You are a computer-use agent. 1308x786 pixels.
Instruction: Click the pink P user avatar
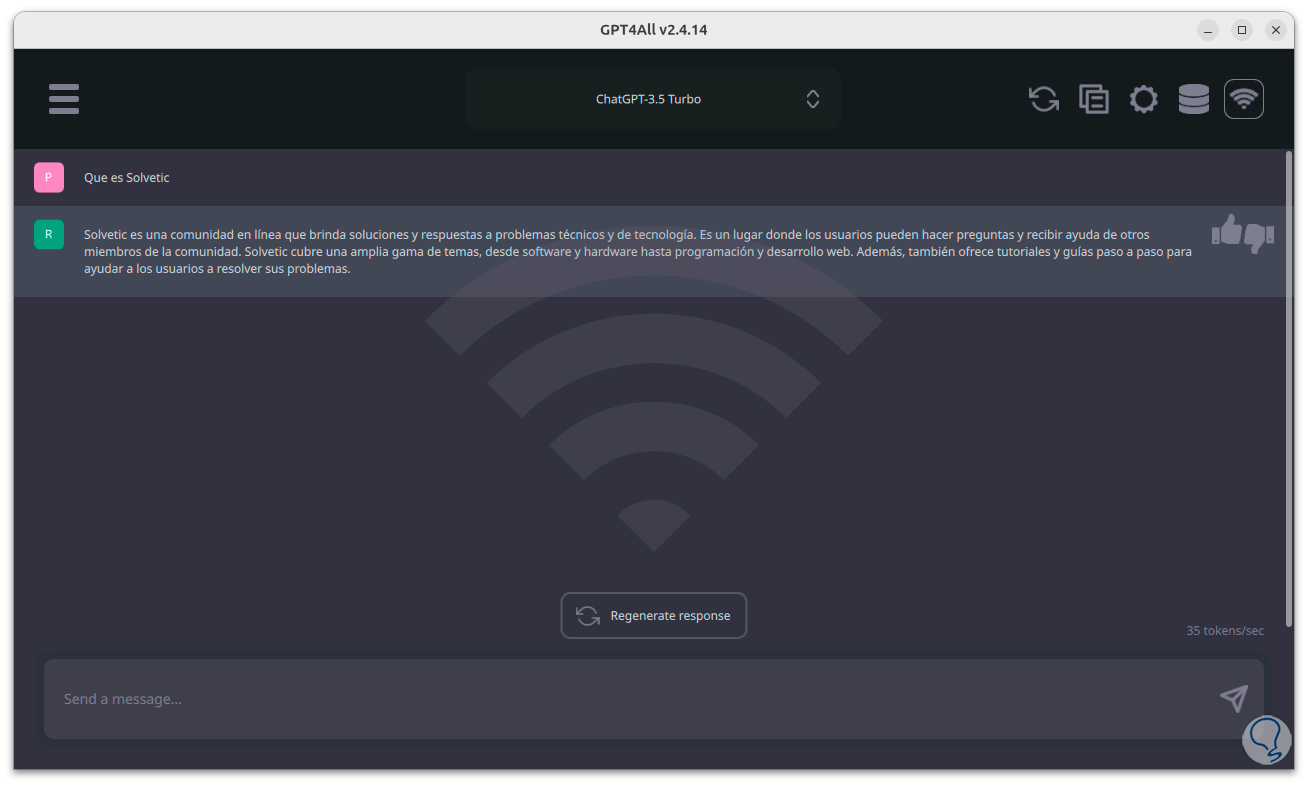pyautogui.click(x=49, y=177)
